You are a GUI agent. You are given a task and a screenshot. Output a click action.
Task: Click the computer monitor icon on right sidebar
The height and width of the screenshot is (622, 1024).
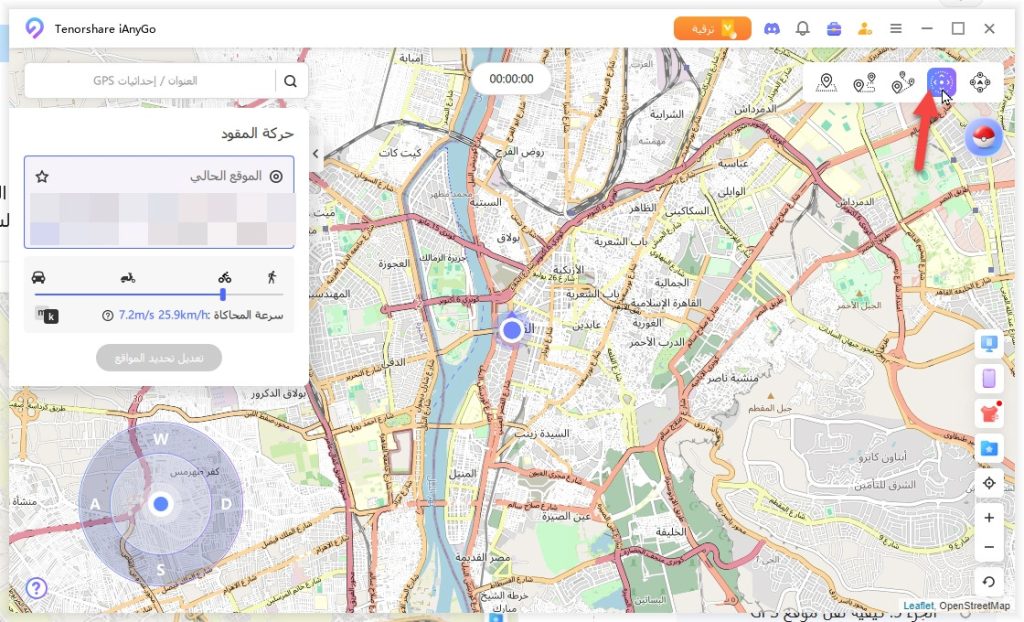click(x=989, y=344)
